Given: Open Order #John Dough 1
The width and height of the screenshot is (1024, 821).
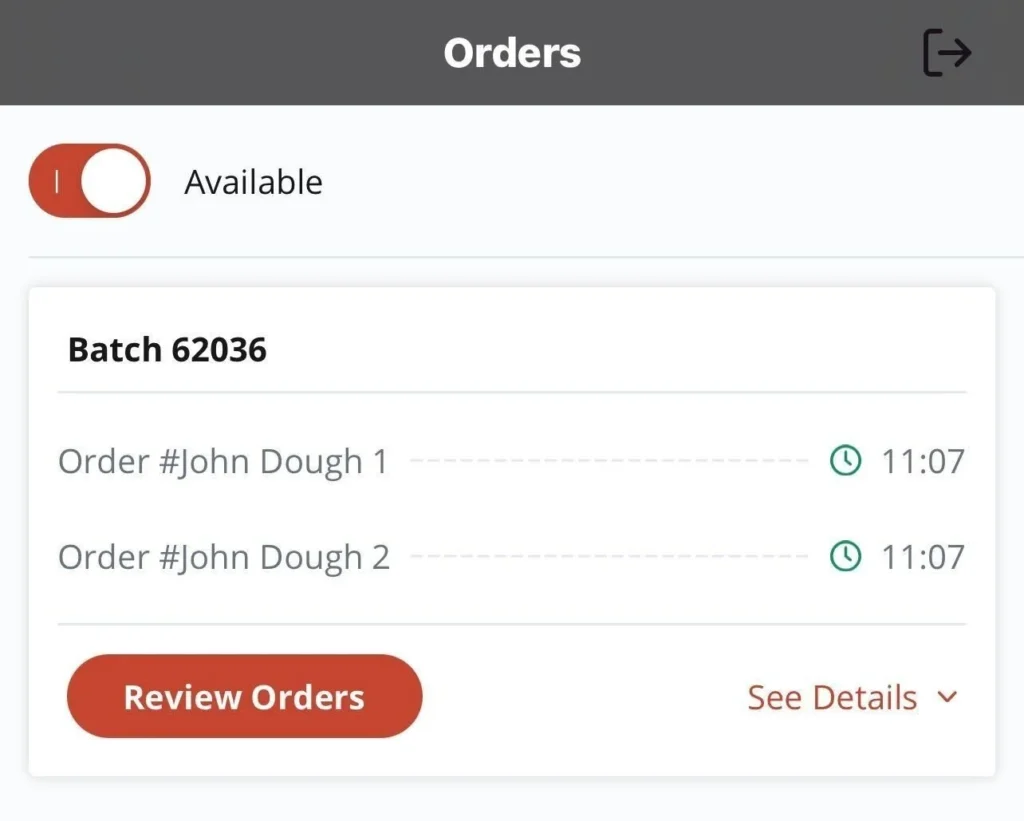Looking at the screenshot, I should coord(223,462).
